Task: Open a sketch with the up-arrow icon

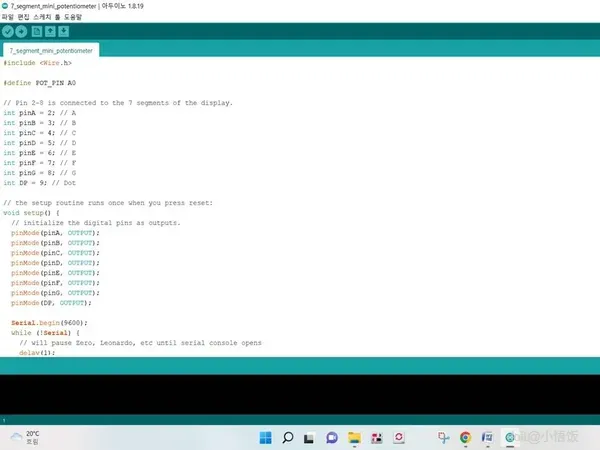Action: (x=50, y=31)
